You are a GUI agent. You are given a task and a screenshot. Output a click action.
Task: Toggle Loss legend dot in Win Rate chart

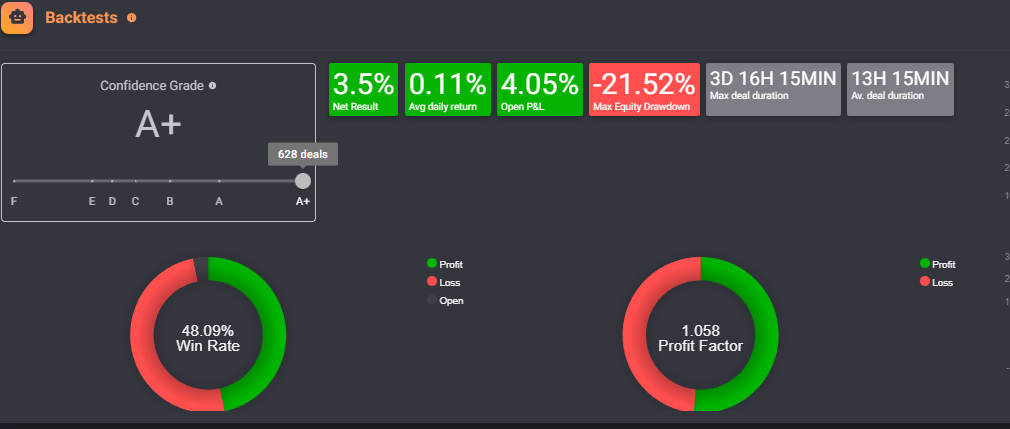432,282
